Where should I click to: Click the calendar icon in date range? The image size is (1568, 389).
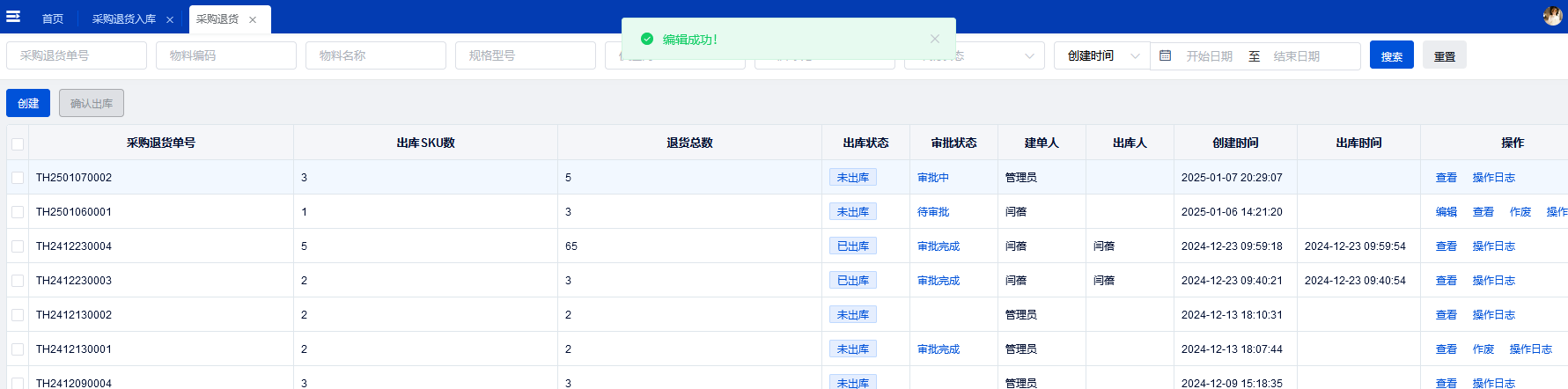click(1165, 55)
